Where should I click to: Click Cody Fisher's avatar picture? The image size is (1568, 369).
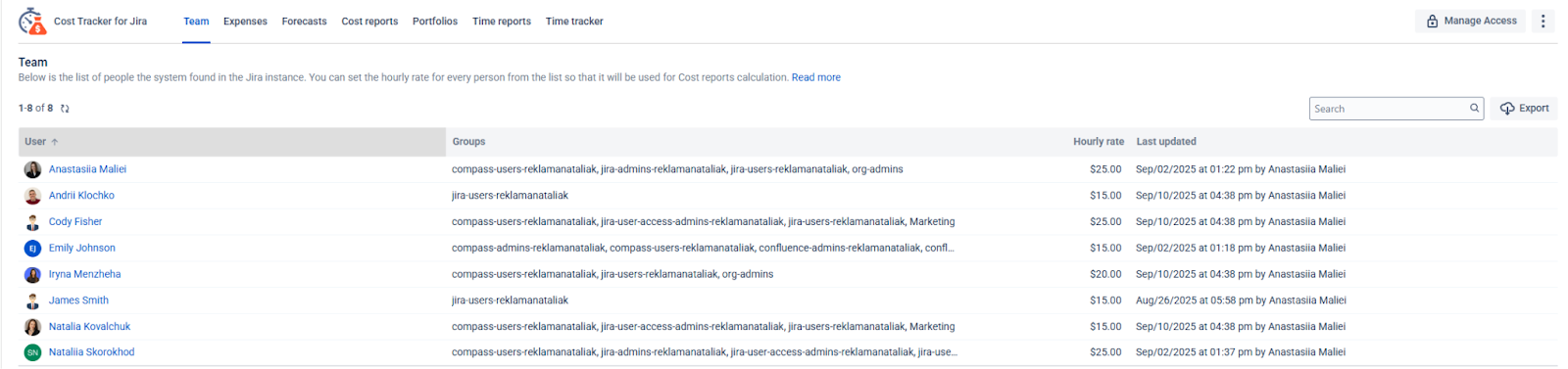coord(32,222)
